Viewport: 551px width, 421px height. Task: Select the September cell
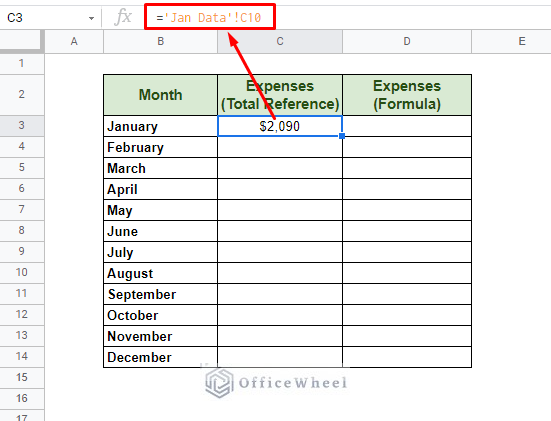tap(160, 294)
